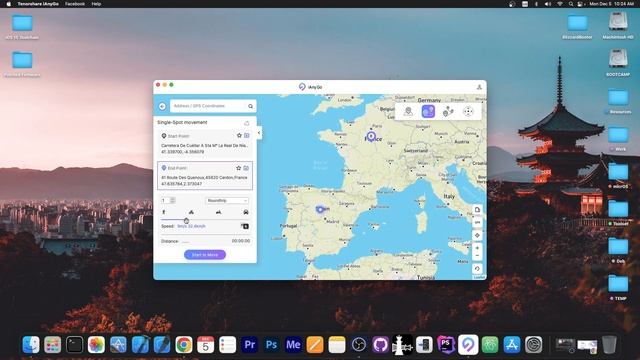Viewport: 640px width, 360px height.
Task: Zoom in the map
Action: pyautogui.click(x=477, y=248)
